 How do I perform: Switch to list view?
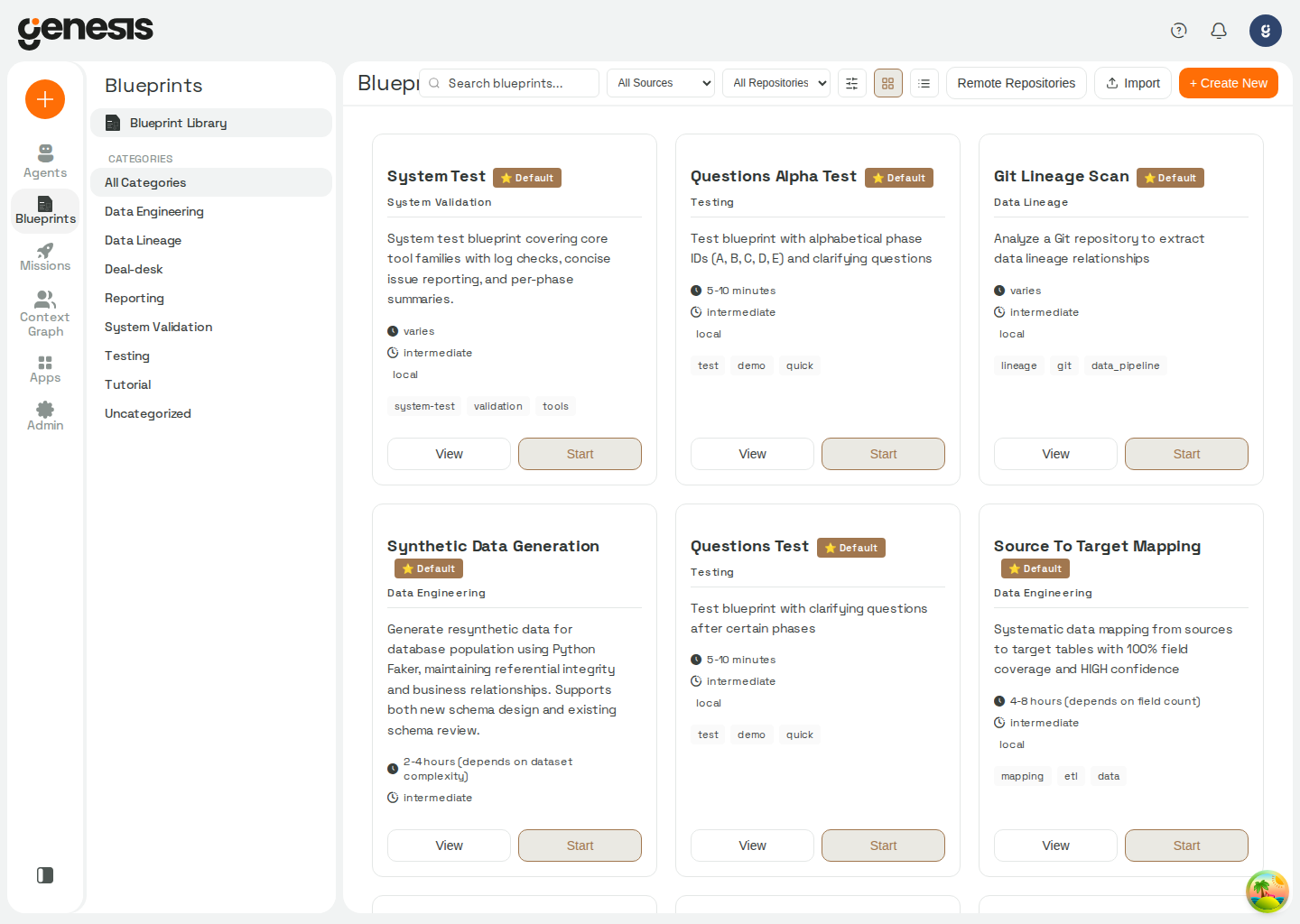point(924,83)
